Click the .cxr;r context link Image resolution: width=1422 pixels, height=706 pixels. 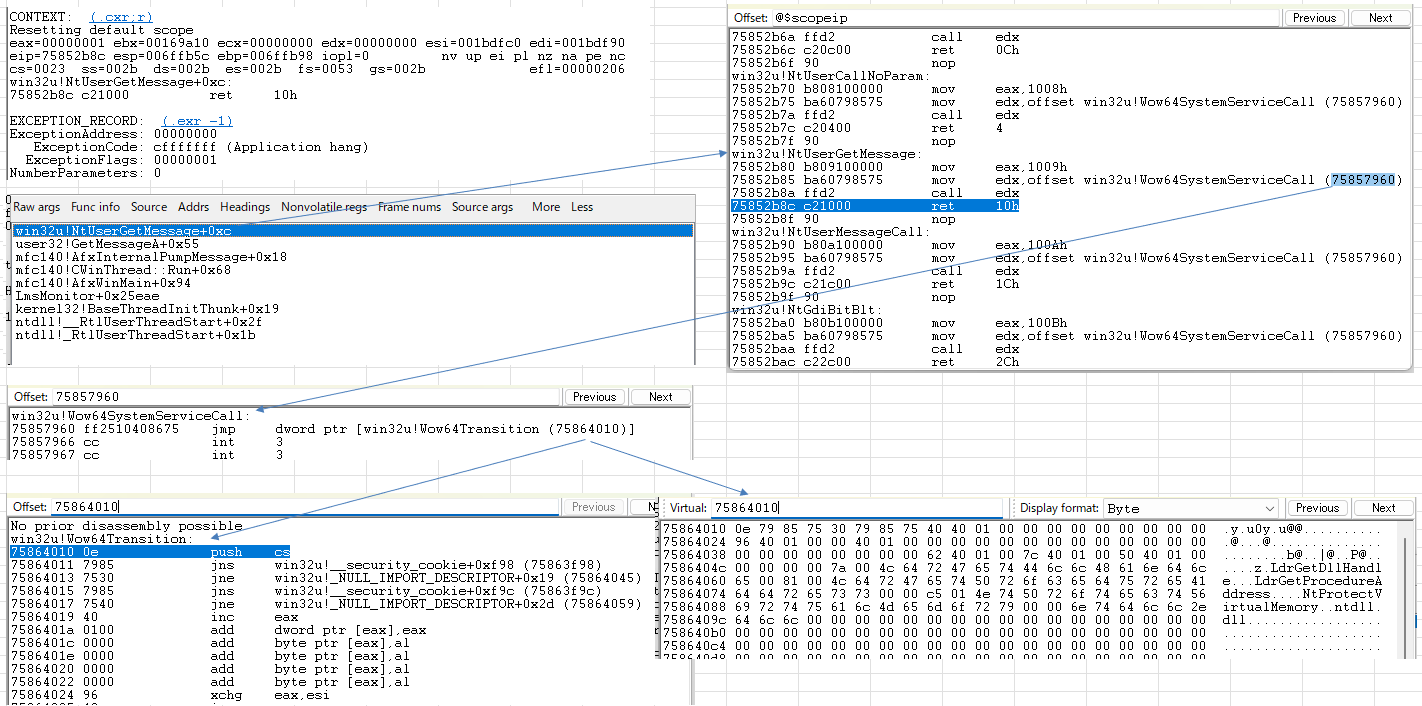[x=121, y=18]
